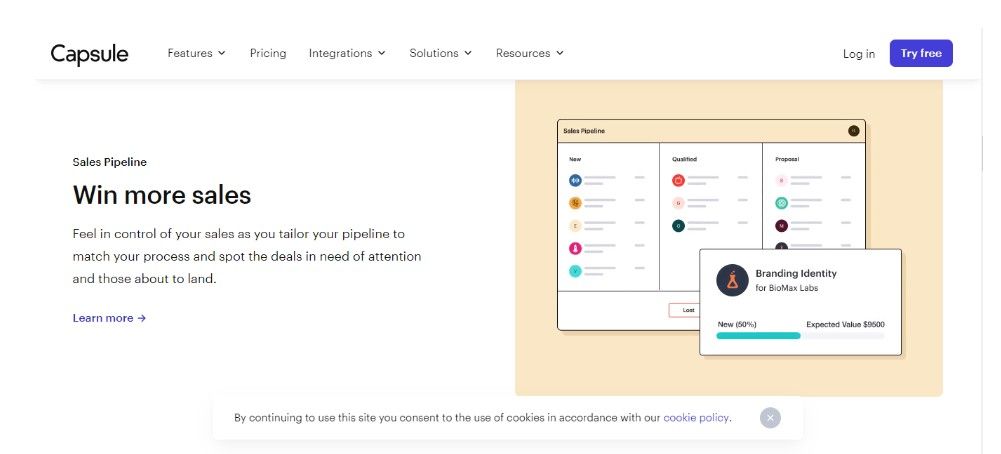Click the Capsule logo
1001x454 pixels.
pyautogui.click(x=90, y=54)
